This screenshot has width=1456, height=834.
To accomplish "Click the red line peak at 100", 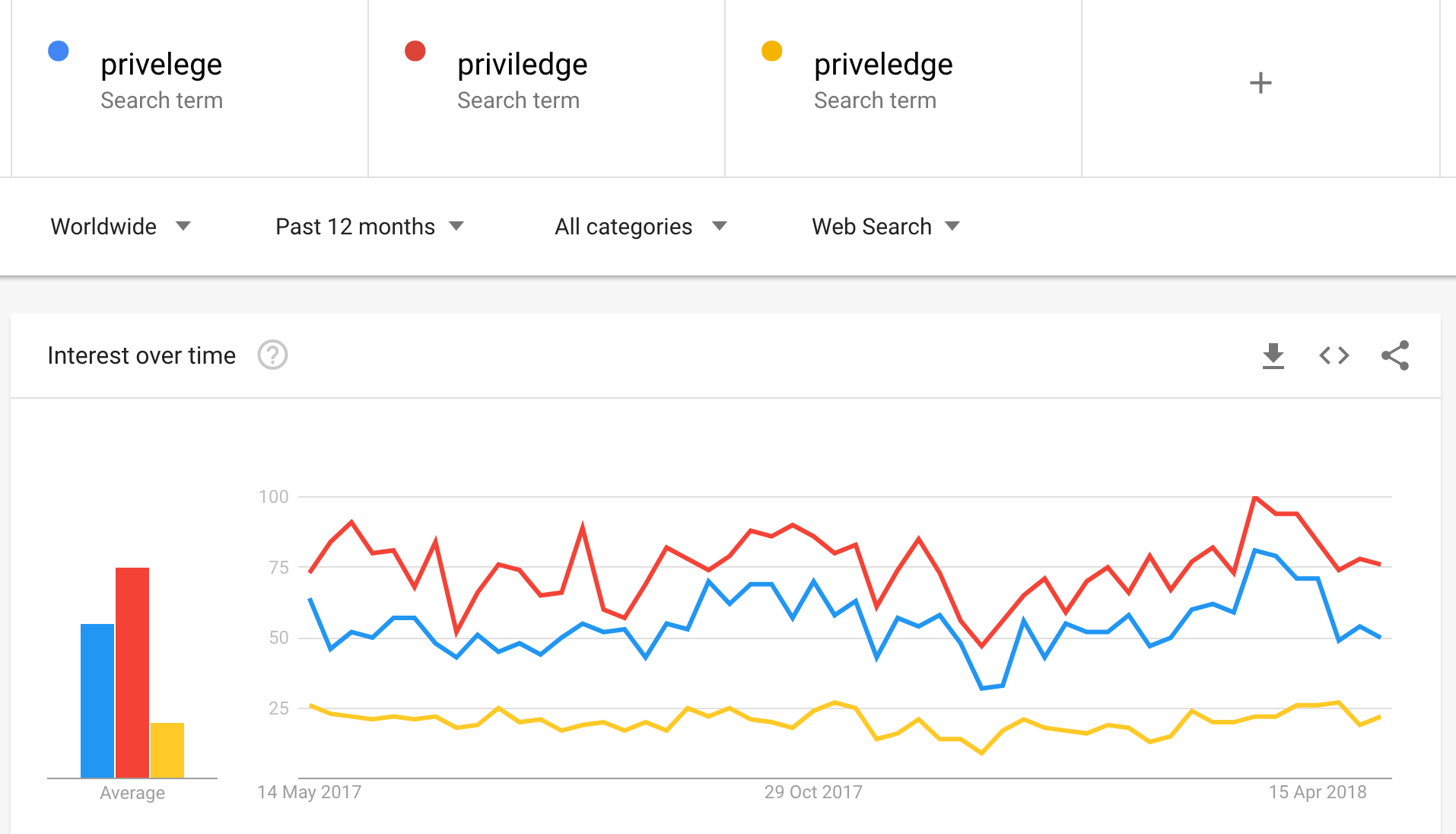I will point(1255,497).
